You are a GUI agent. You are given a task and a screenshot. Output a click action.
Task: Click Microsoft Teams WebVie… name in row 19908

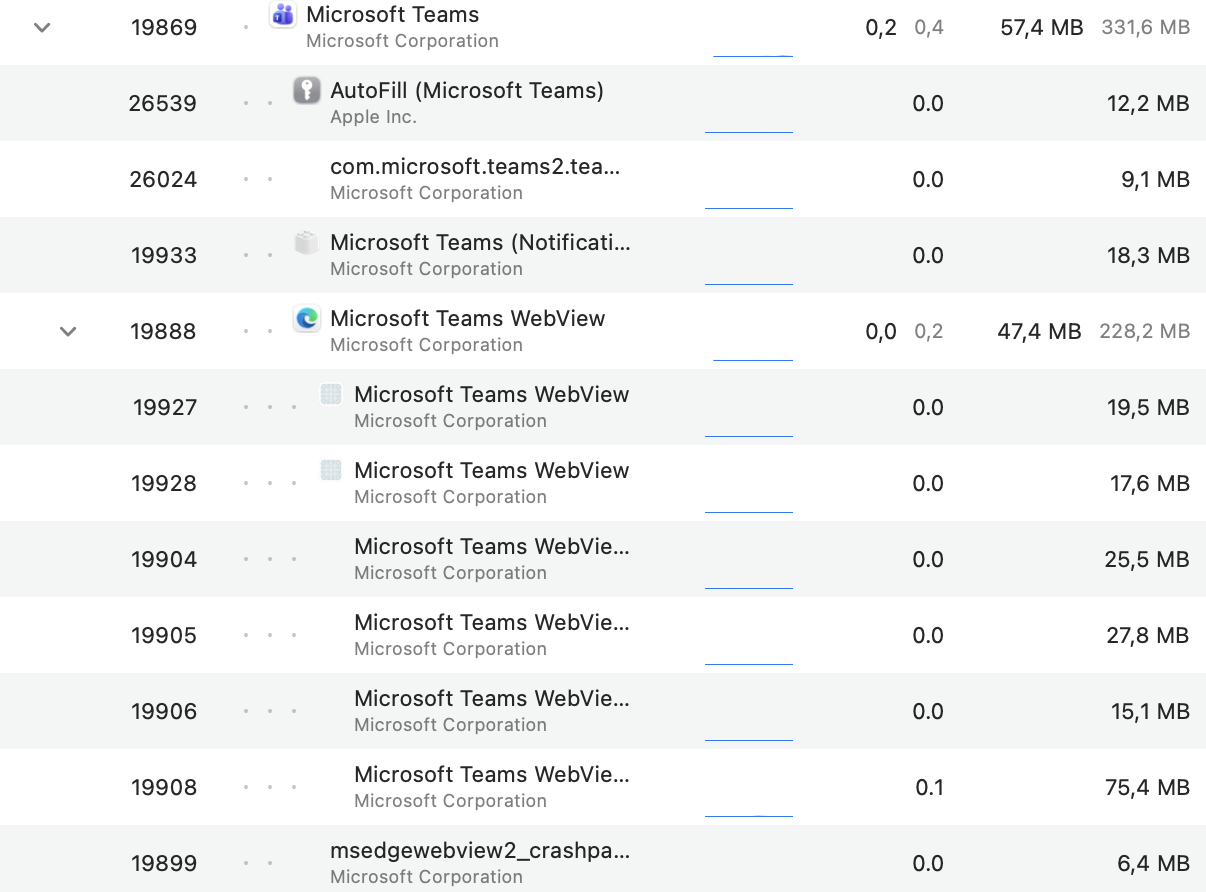tap(492, 774)
